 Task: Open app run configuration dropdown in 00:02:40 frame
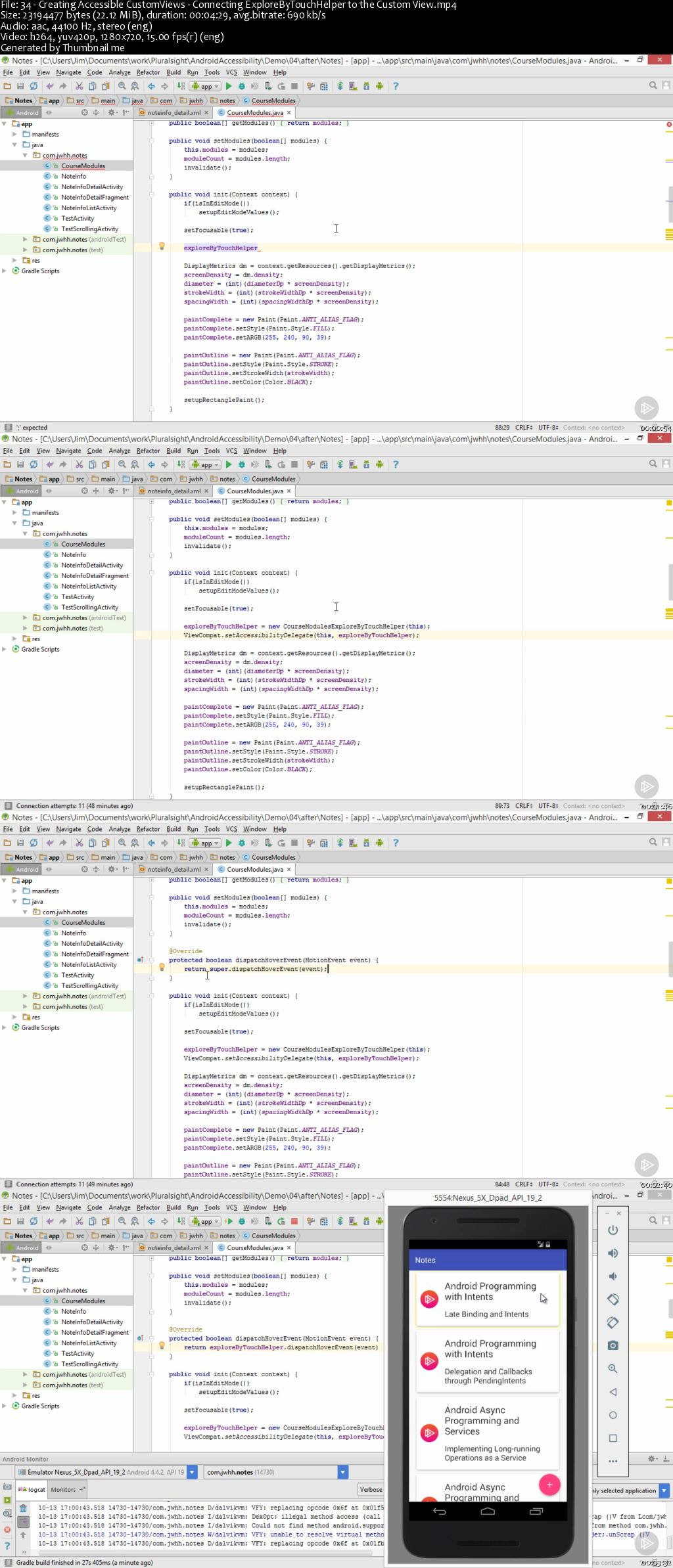(206, 843)
